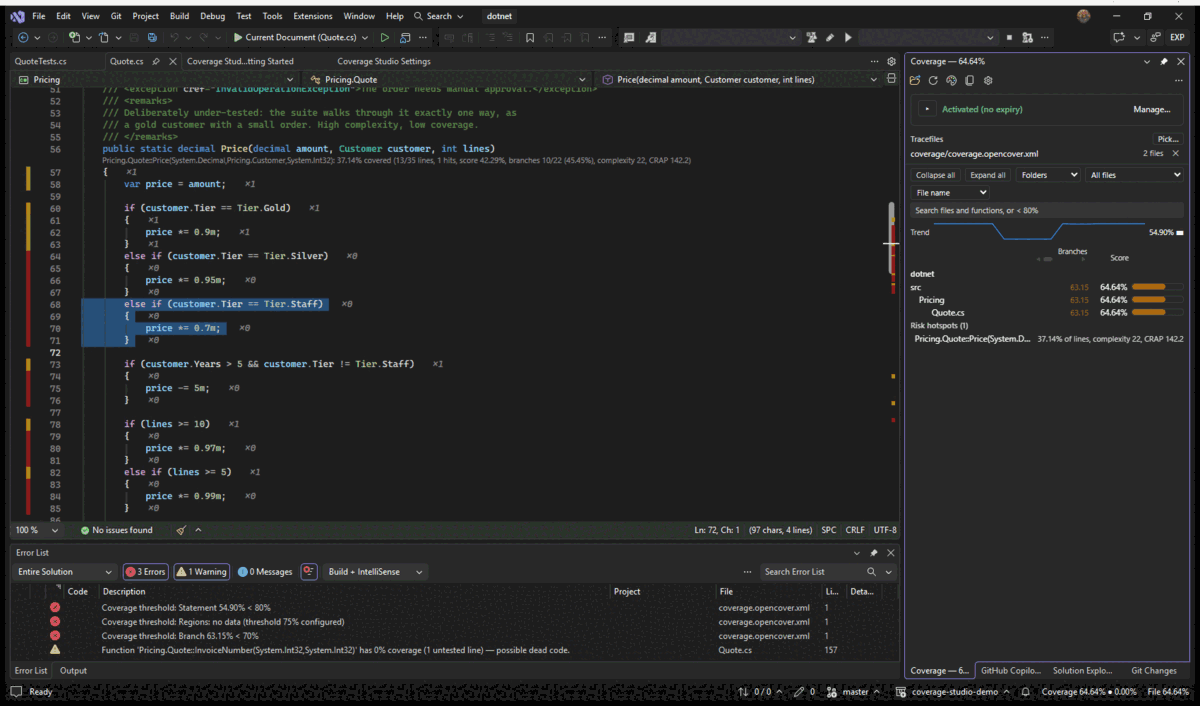Open the Debug menu

(212, 16)
